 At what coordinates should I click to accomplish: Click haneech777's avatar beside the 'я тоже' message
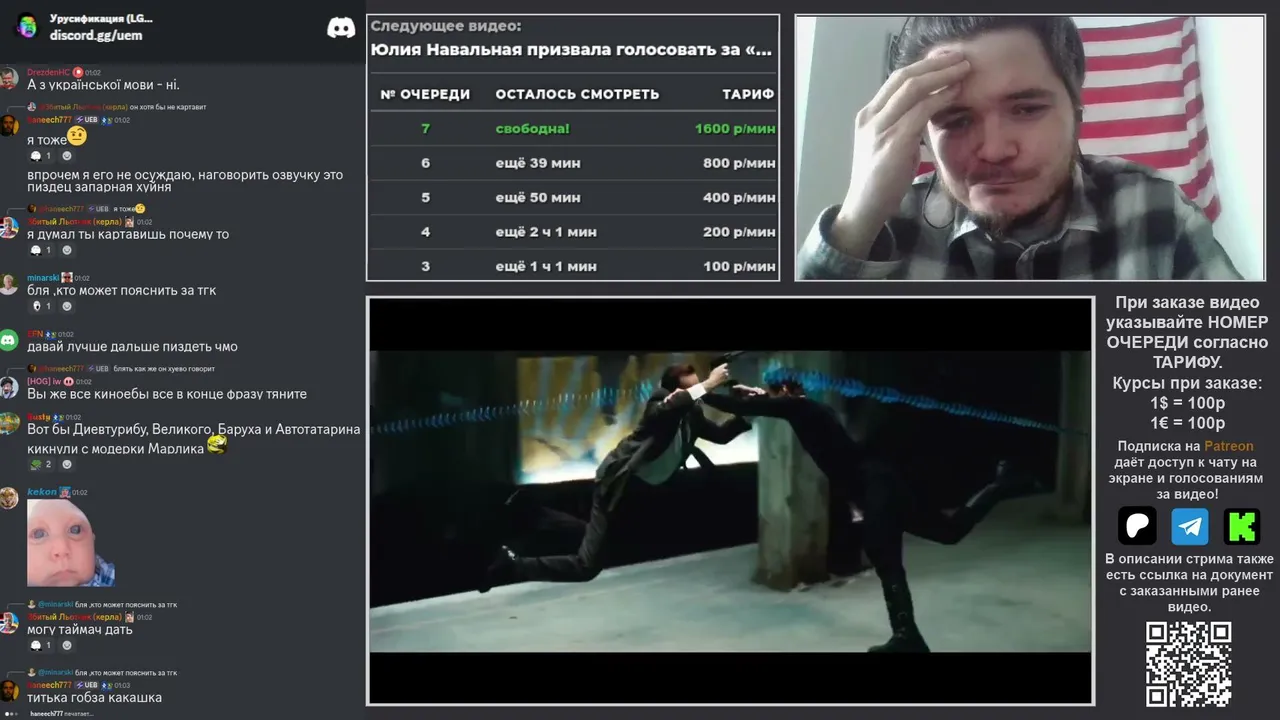pos(9,125)
